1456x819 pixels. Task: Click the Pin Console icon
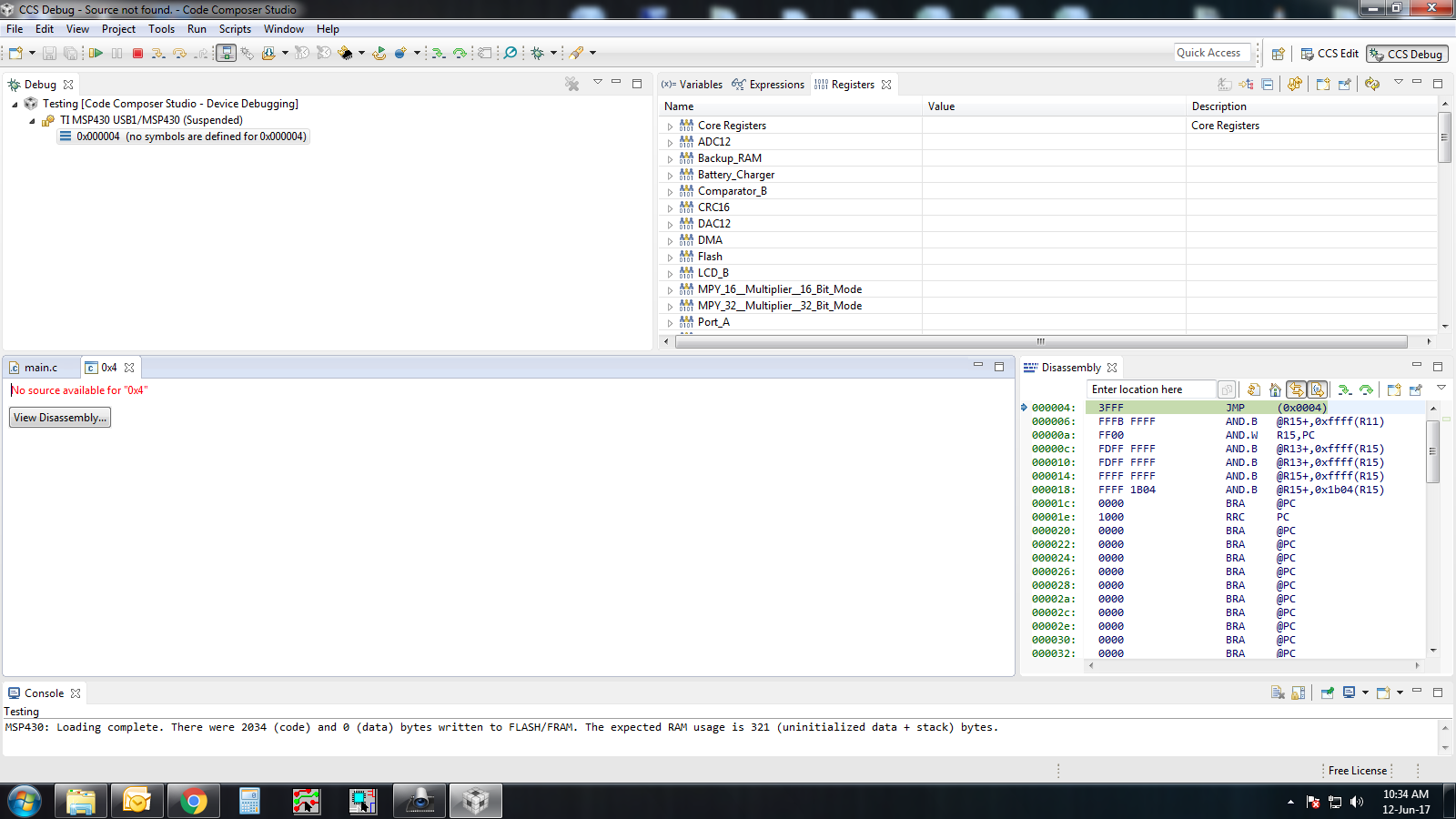[x=1328, y=693]
